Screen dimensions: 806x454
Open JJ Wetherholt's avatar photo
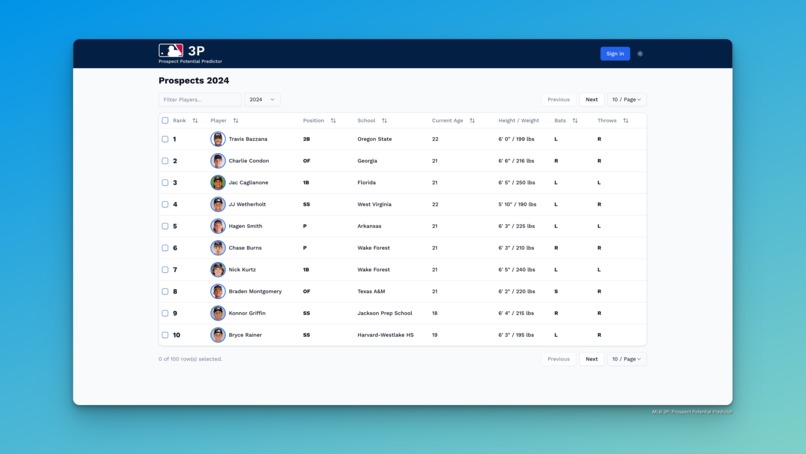click(x=218, y=204)
